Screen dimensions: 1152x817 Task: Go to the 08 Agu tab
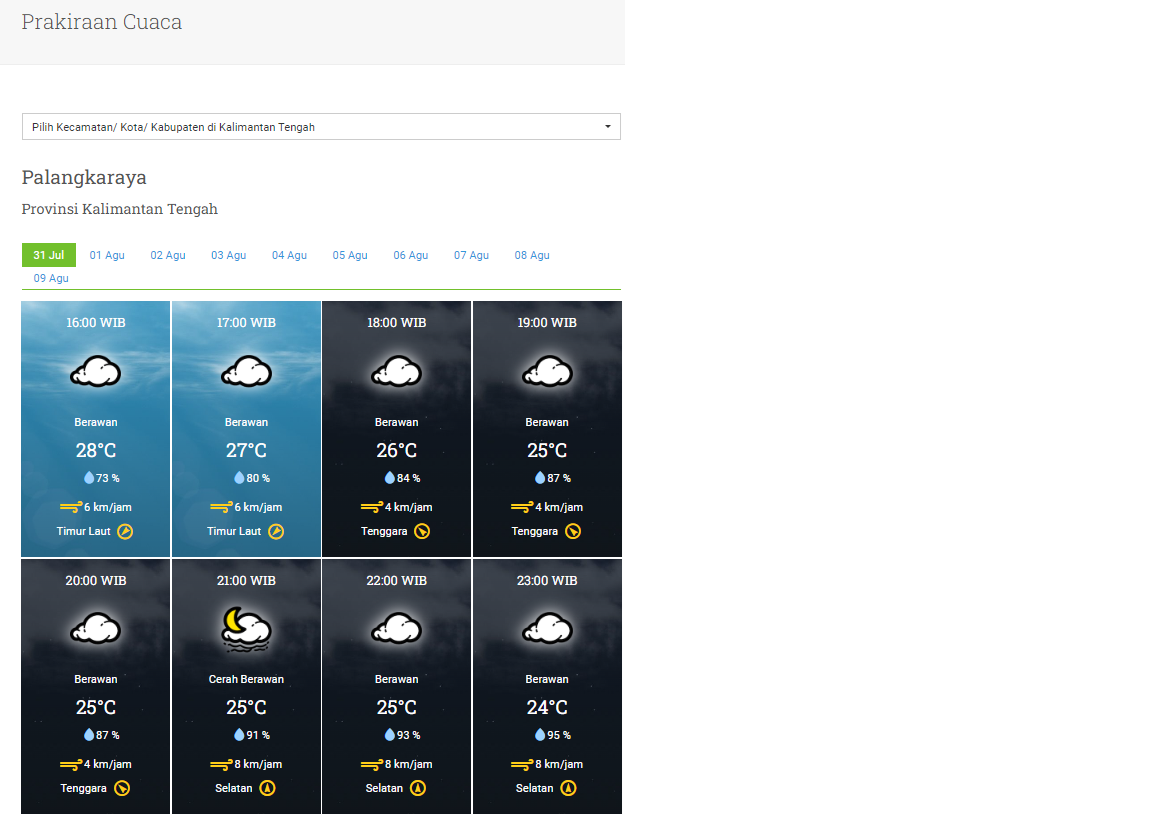532,255
